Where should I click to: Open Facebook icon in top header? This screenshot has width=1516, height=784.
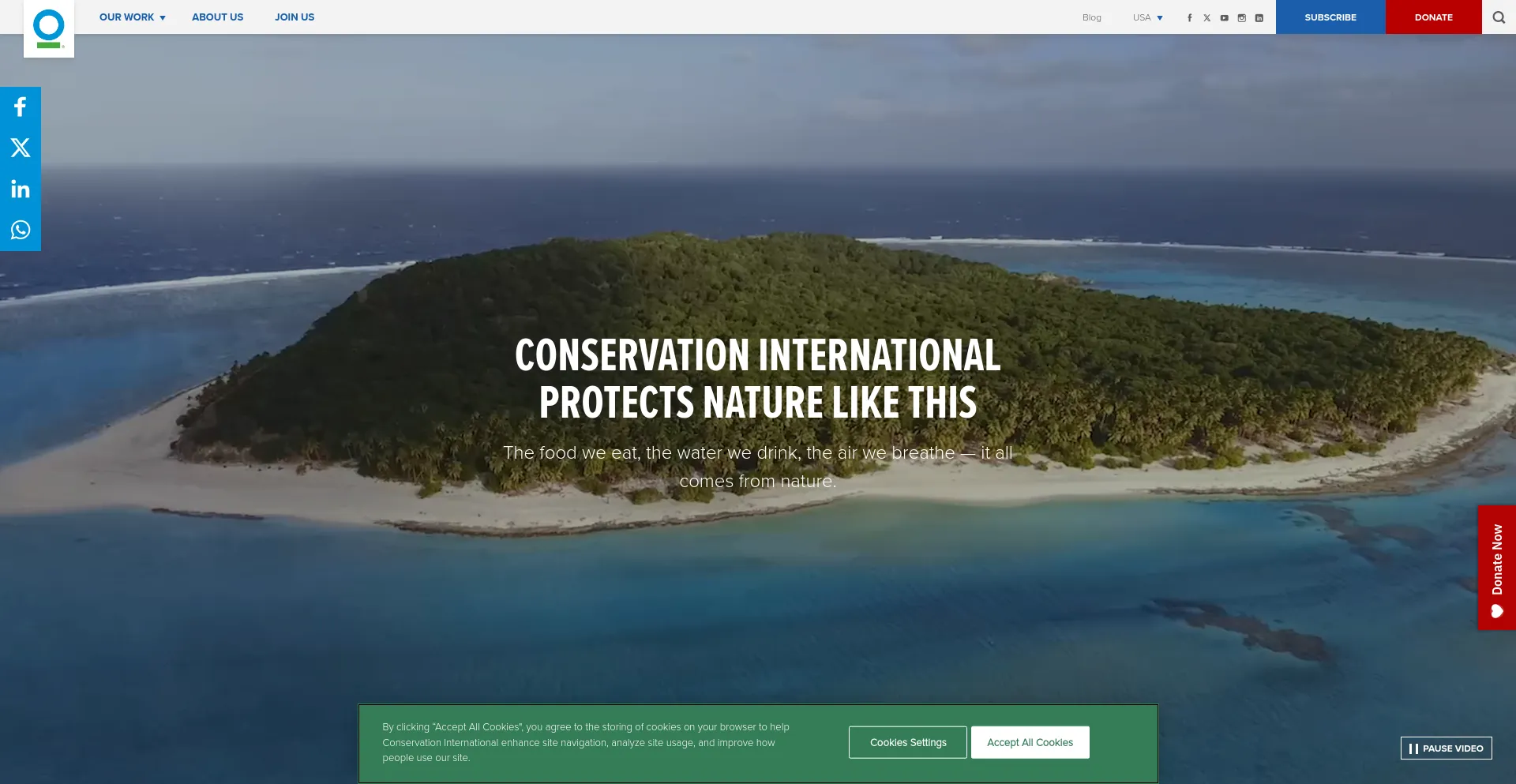pyautogui.click(x=1189, y=17)
